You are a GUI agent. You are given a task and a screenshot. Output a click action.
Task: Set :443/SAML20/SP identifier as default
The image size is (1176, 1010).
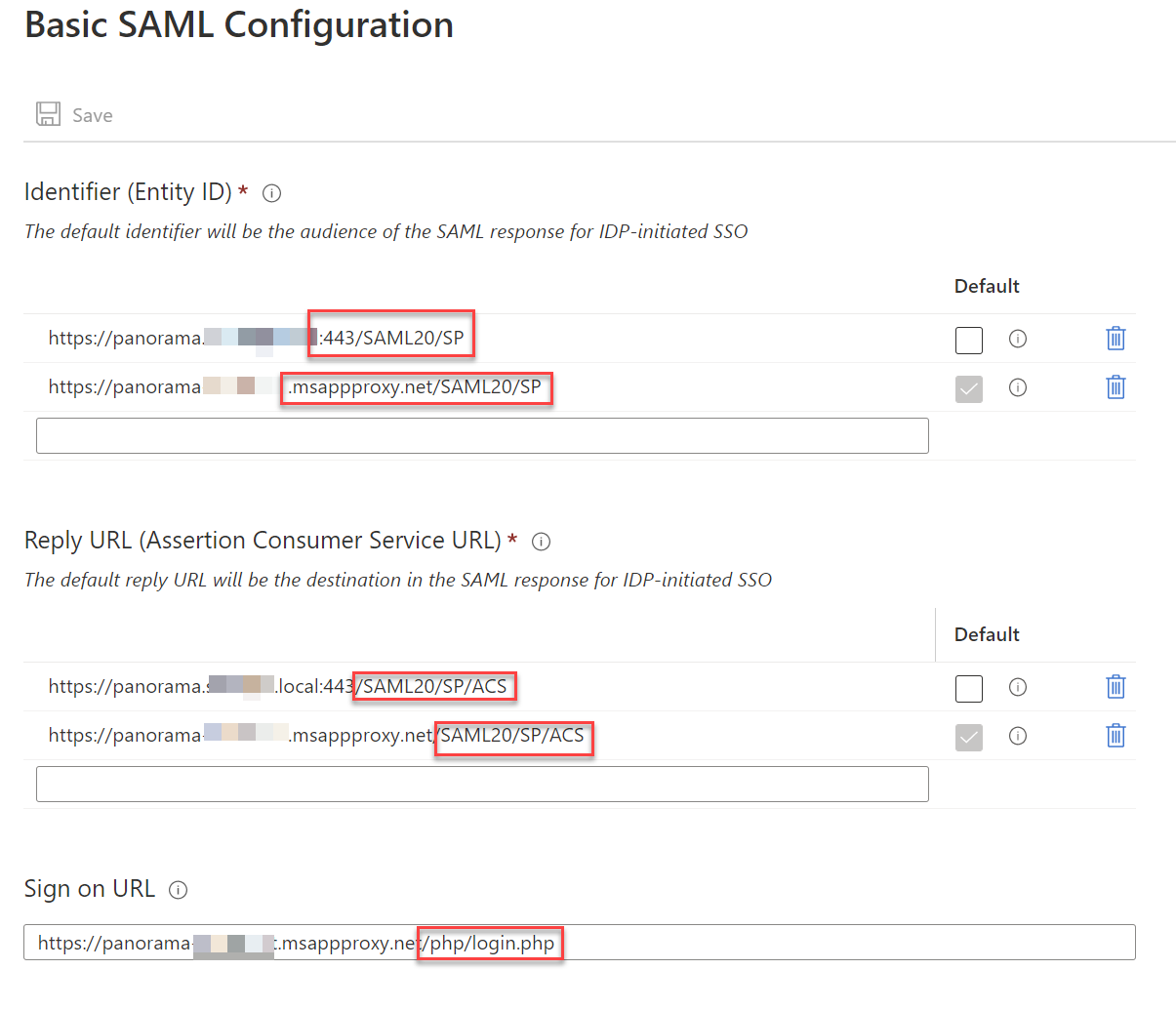point(969,341)
